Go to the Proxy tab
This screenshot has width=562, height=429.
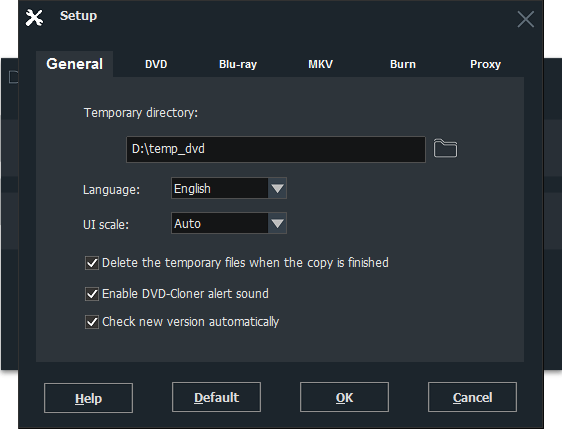[485, 64]
